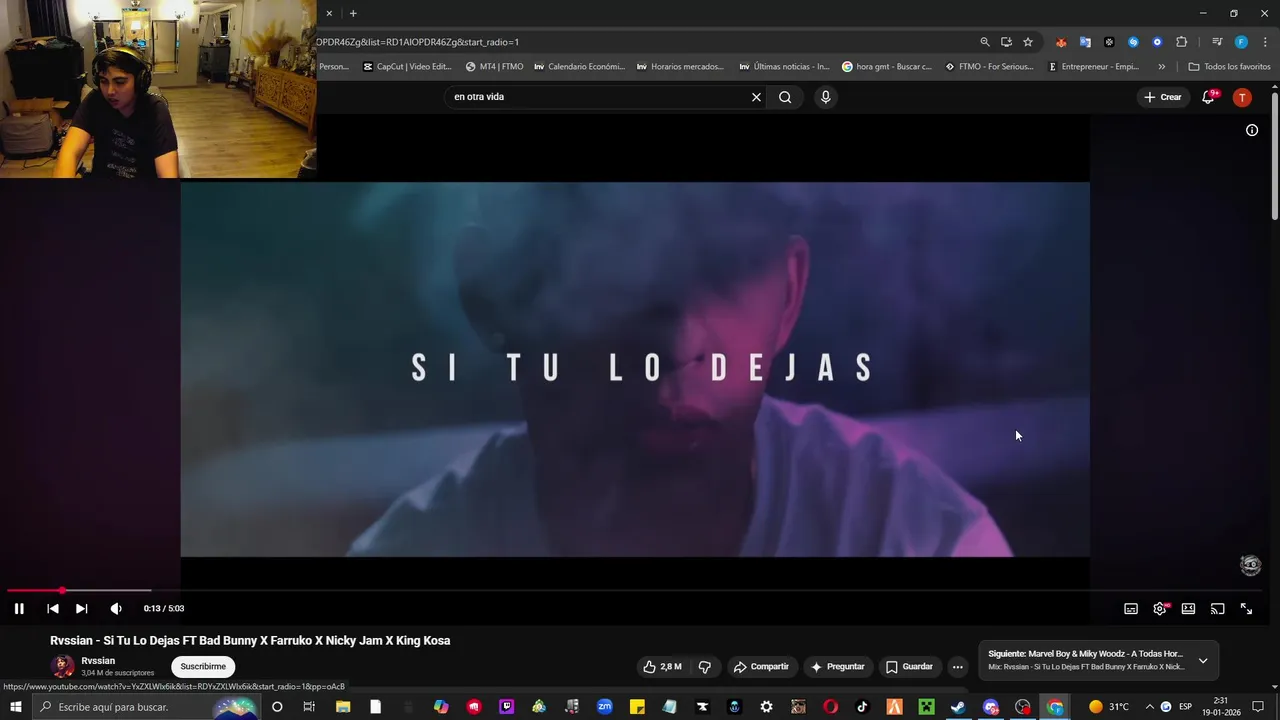Open TikTok from taskbar
This screenshot has width=1280, height=720.
coord(862,707)
